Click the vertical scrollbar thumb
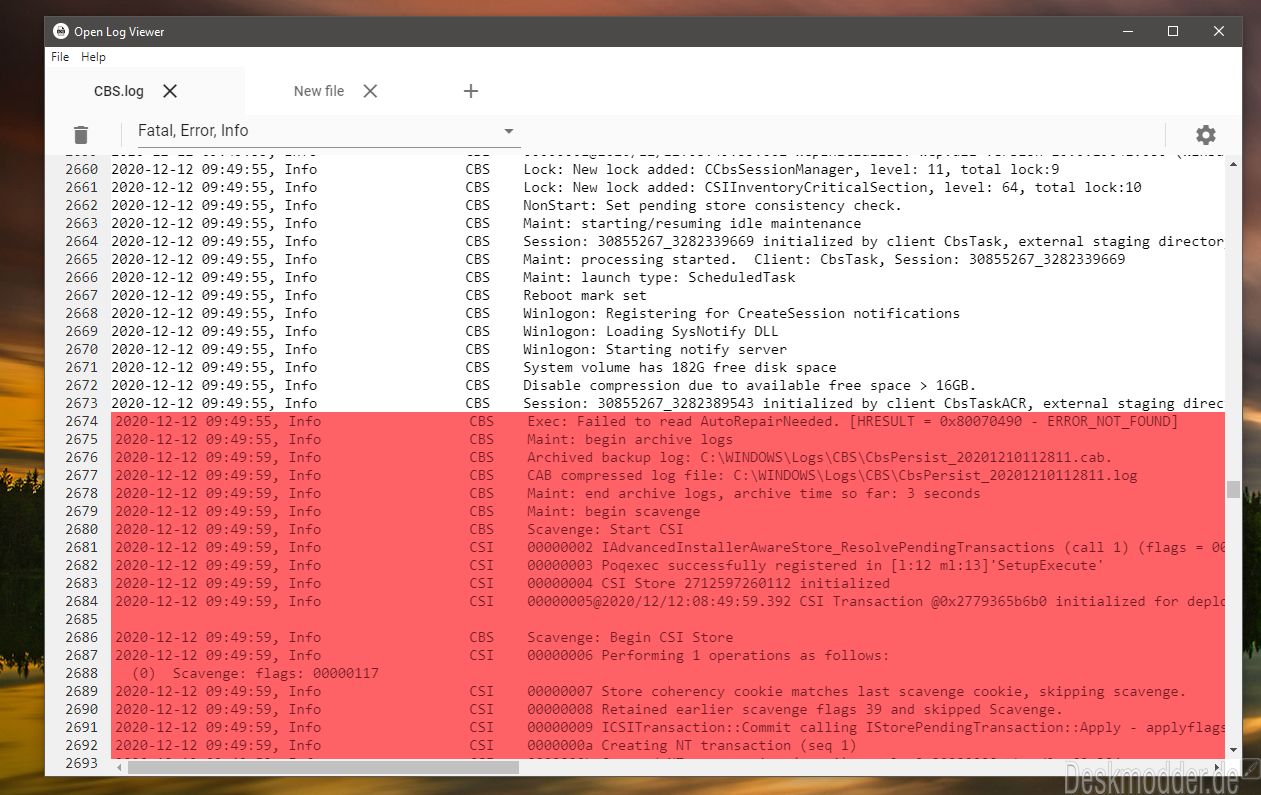 [1233, 489]
